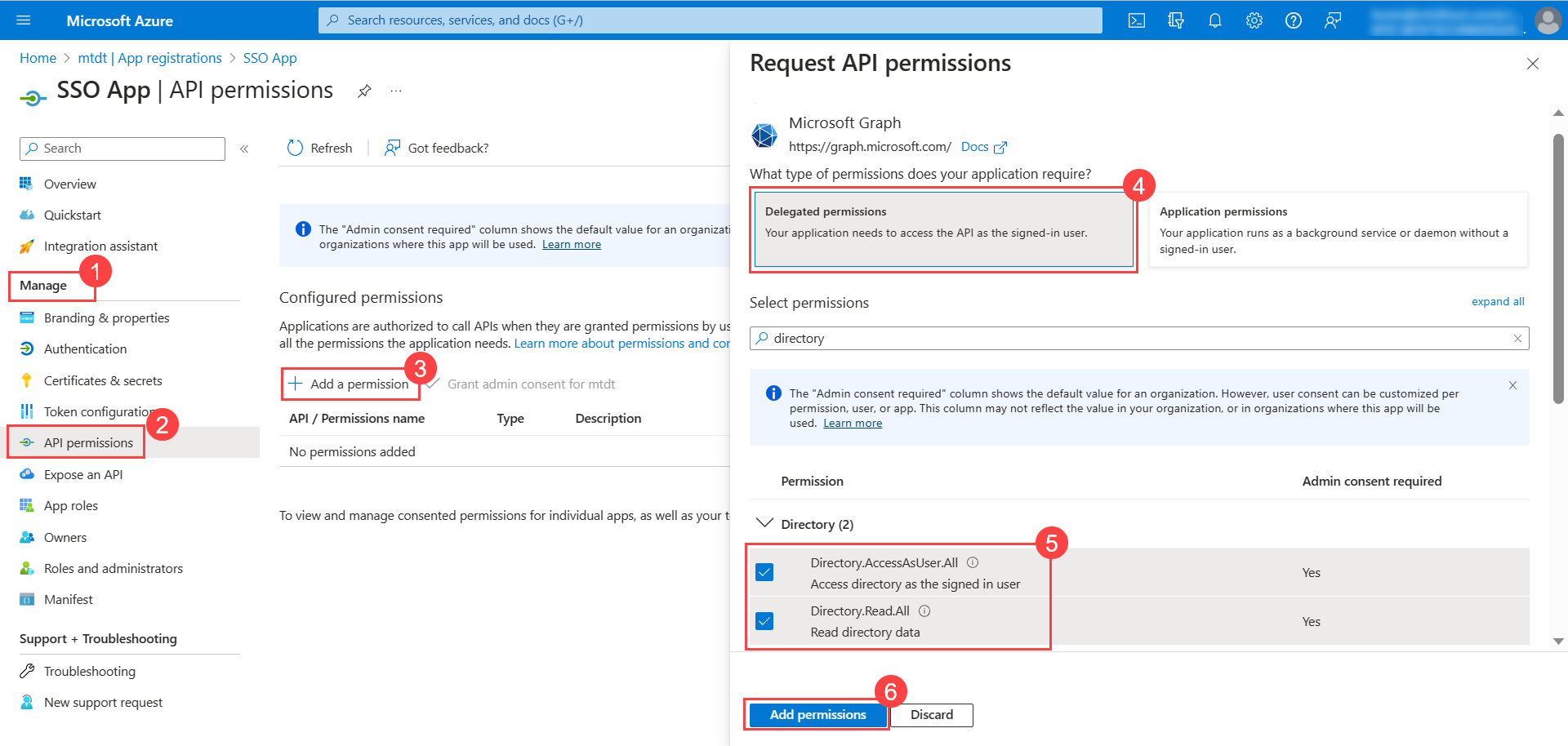Open the portal settings gear

pos(1254,20)
